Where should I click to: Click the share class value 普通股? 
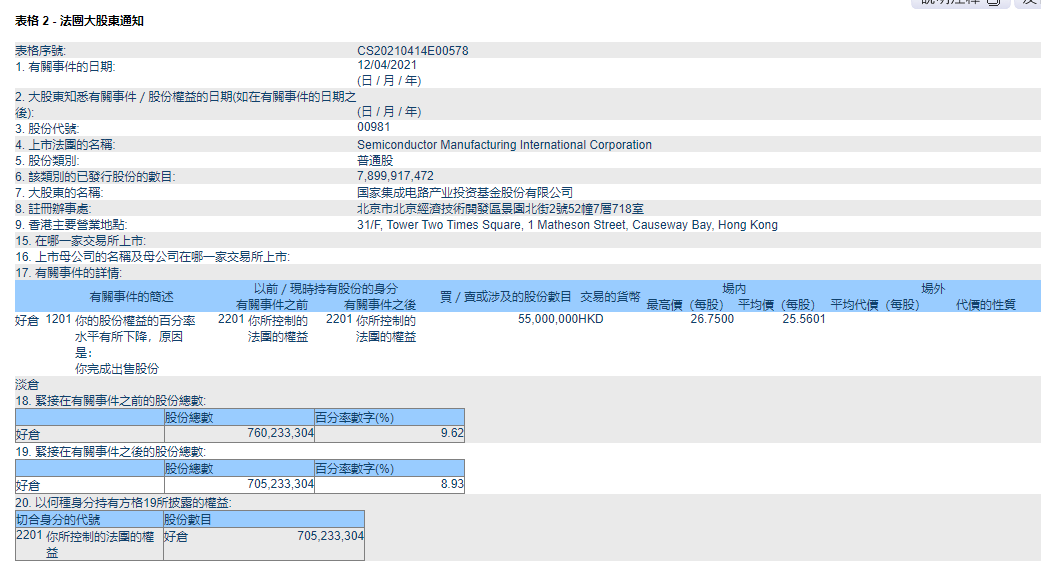pyautogui.click(x=375, y=161)
